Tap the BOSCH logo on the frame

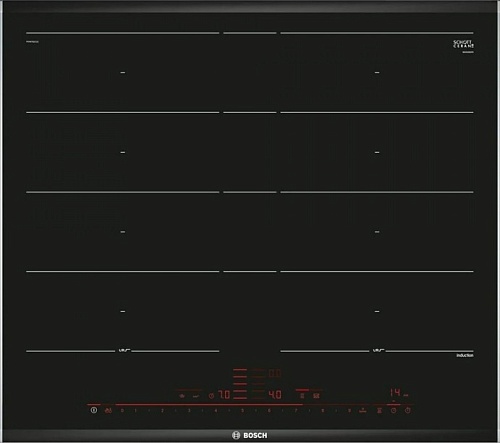pos(250,435)
